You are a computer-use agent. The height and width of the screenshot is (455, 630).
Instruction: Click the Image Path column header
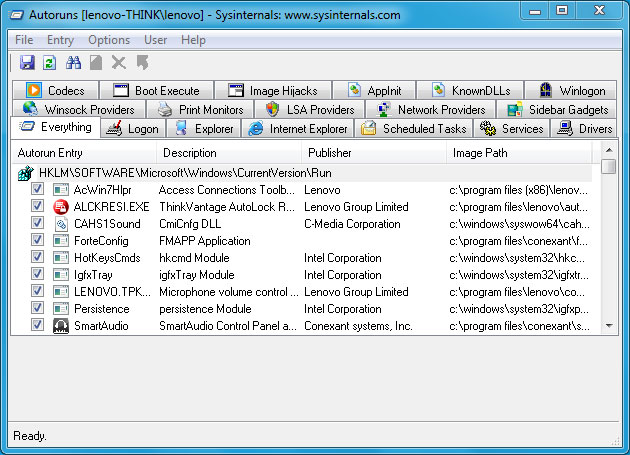pyautogui.click(x=480, y=153)
